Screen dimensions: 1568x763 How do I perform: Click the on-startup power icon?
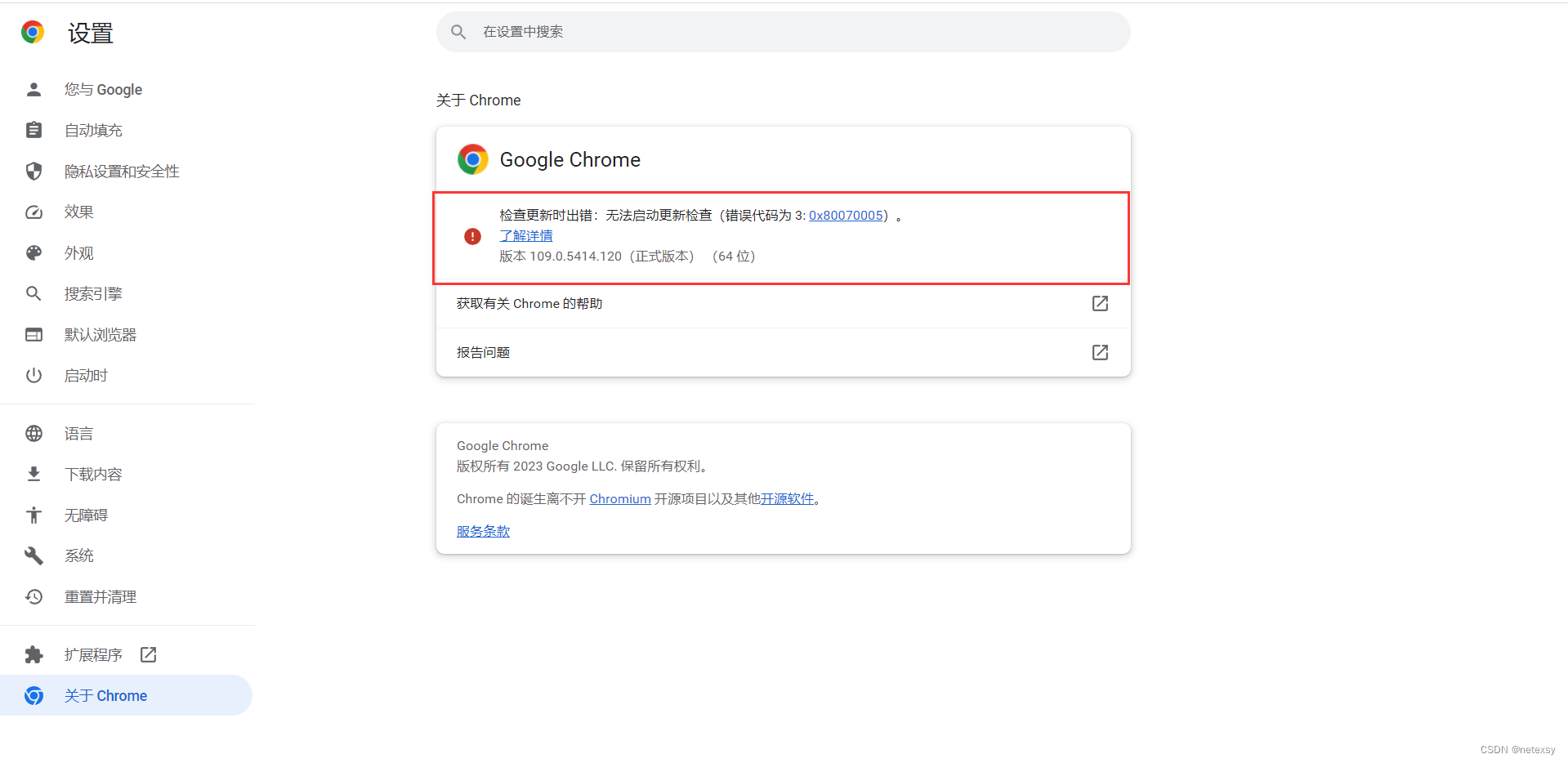tap(34, 376)
